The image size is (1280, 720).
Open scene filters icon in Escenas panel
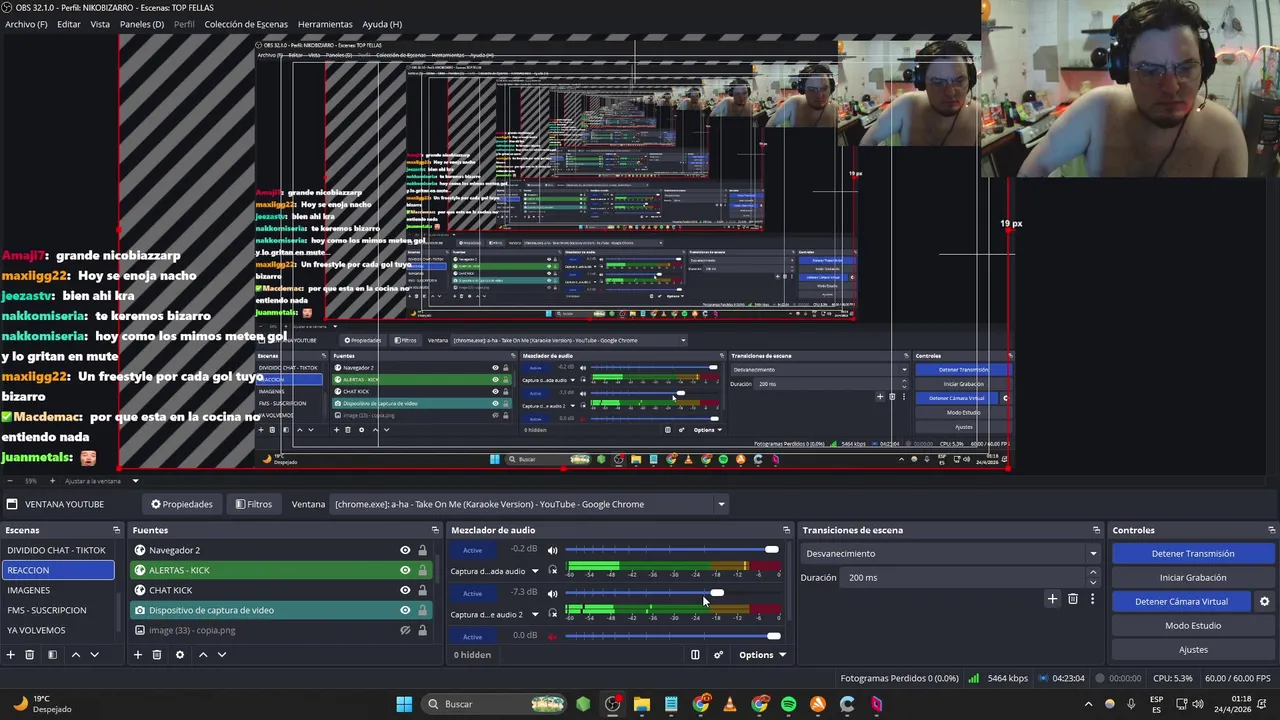coord(52,655)
